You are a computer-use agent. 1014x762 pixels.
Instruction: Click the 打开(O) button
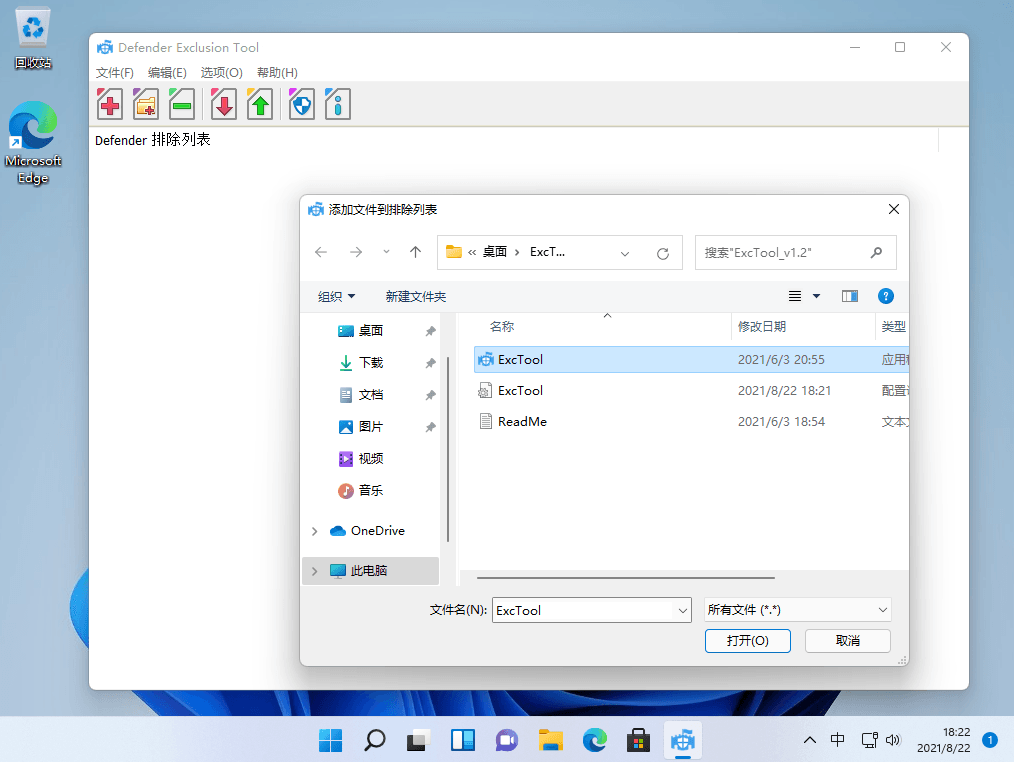click(748, 640)
